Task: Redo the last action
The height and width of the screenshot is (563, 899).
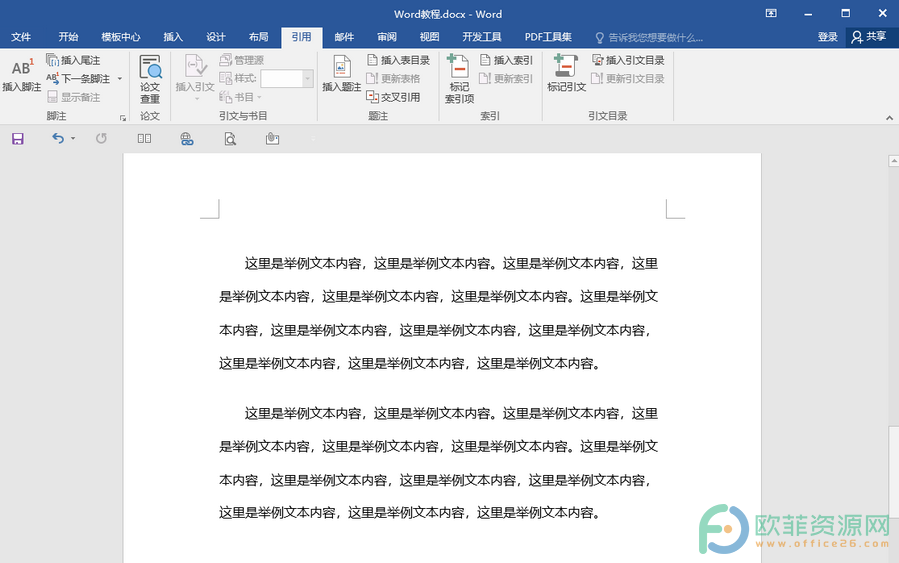Action: [x=101, y=138]
